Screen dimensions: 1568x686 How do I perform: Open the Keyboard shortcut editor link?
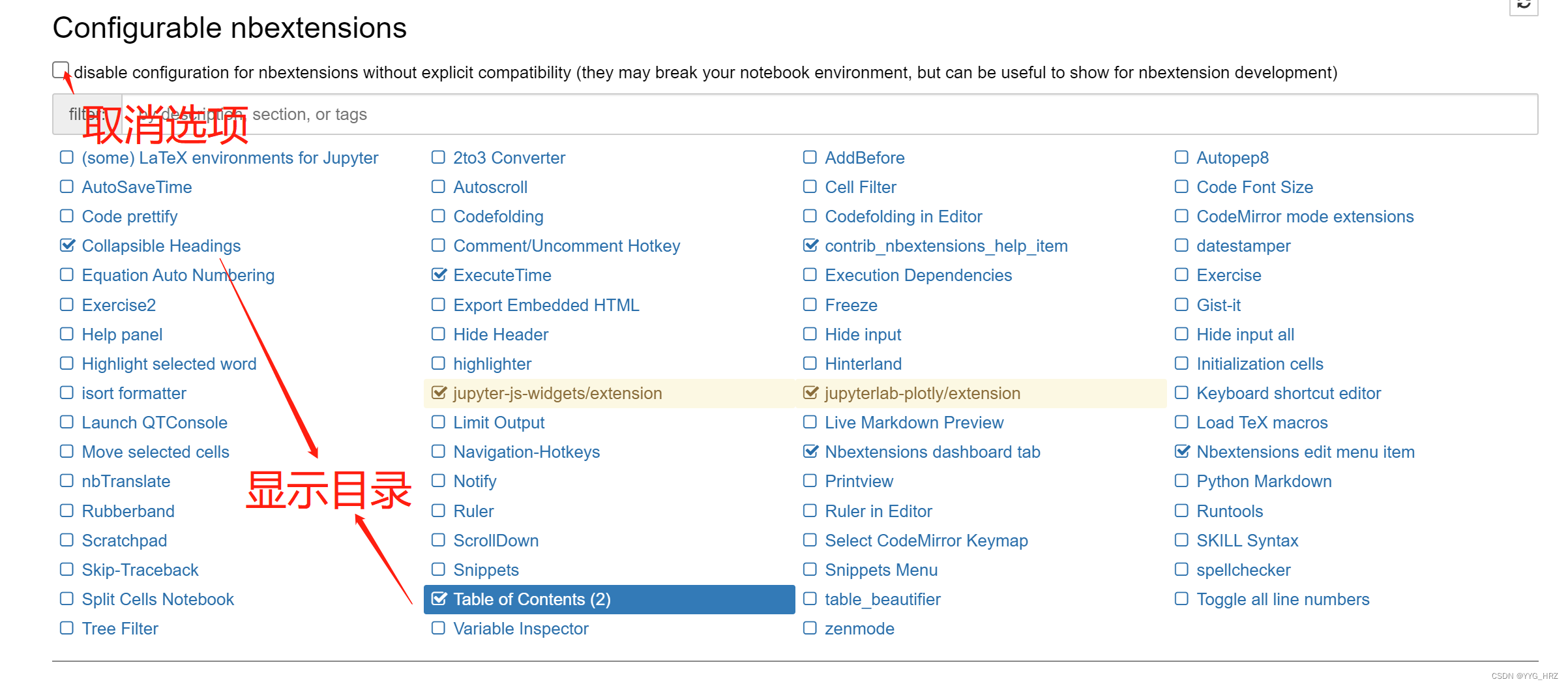point(1288,393)
